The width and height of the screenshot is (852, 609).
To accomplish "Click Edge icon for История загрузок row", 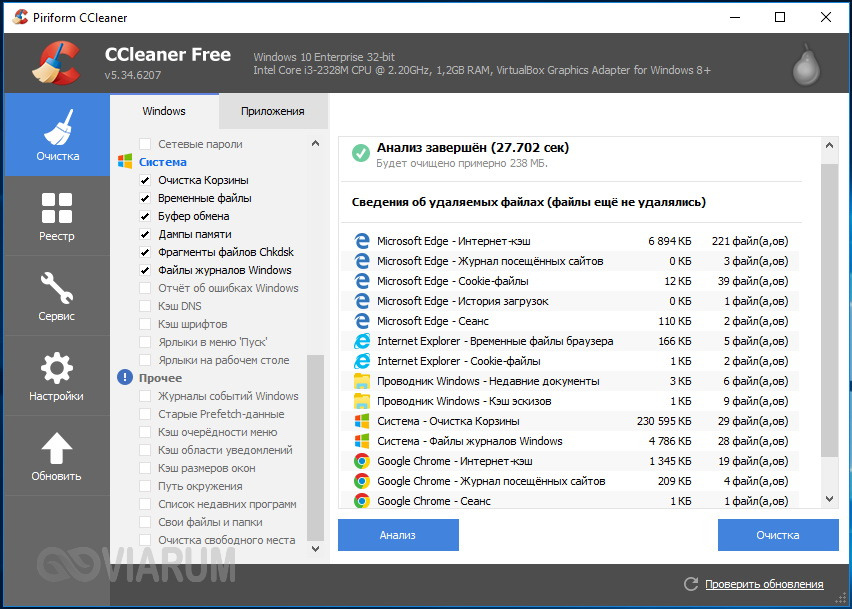I will pyautogui.click(x=361, y=301).
